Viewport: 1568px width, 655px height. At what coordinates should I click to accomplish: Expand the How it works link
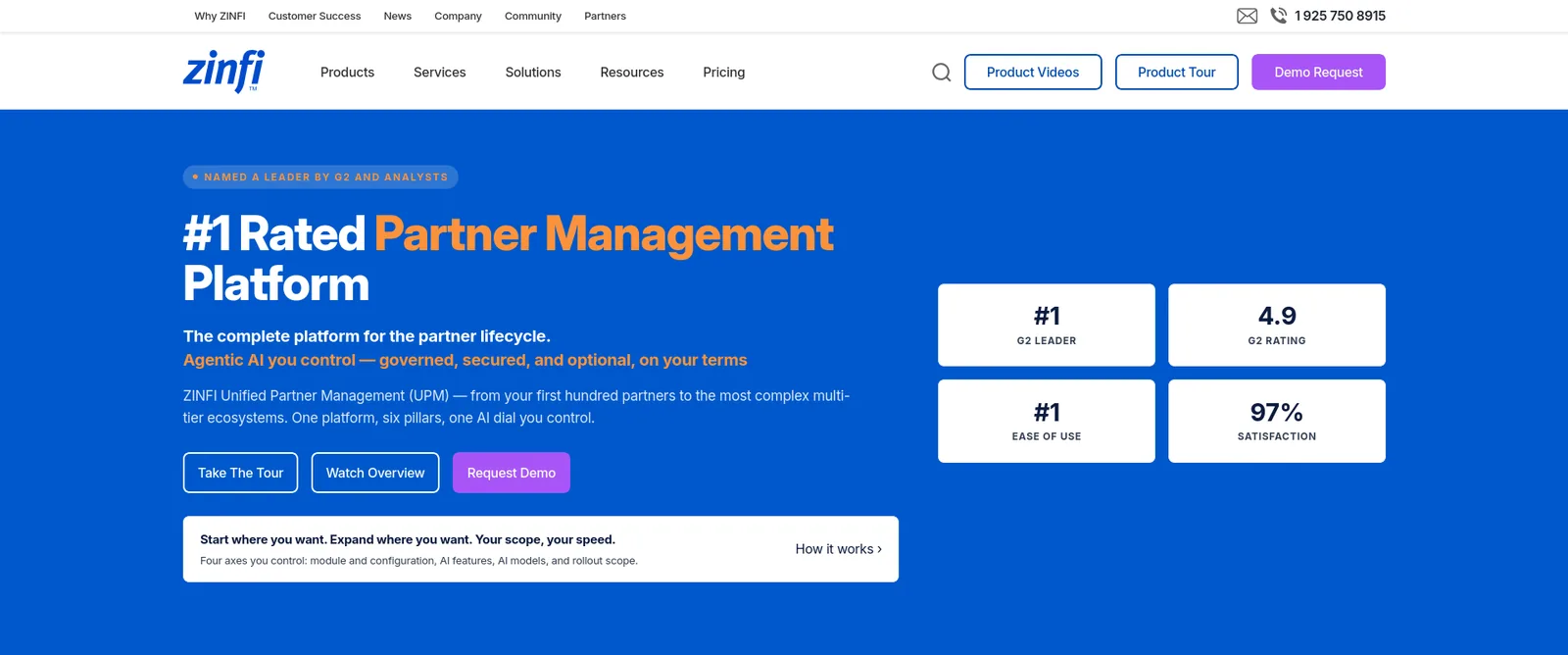pyautogui.click(x=839, y=549)
